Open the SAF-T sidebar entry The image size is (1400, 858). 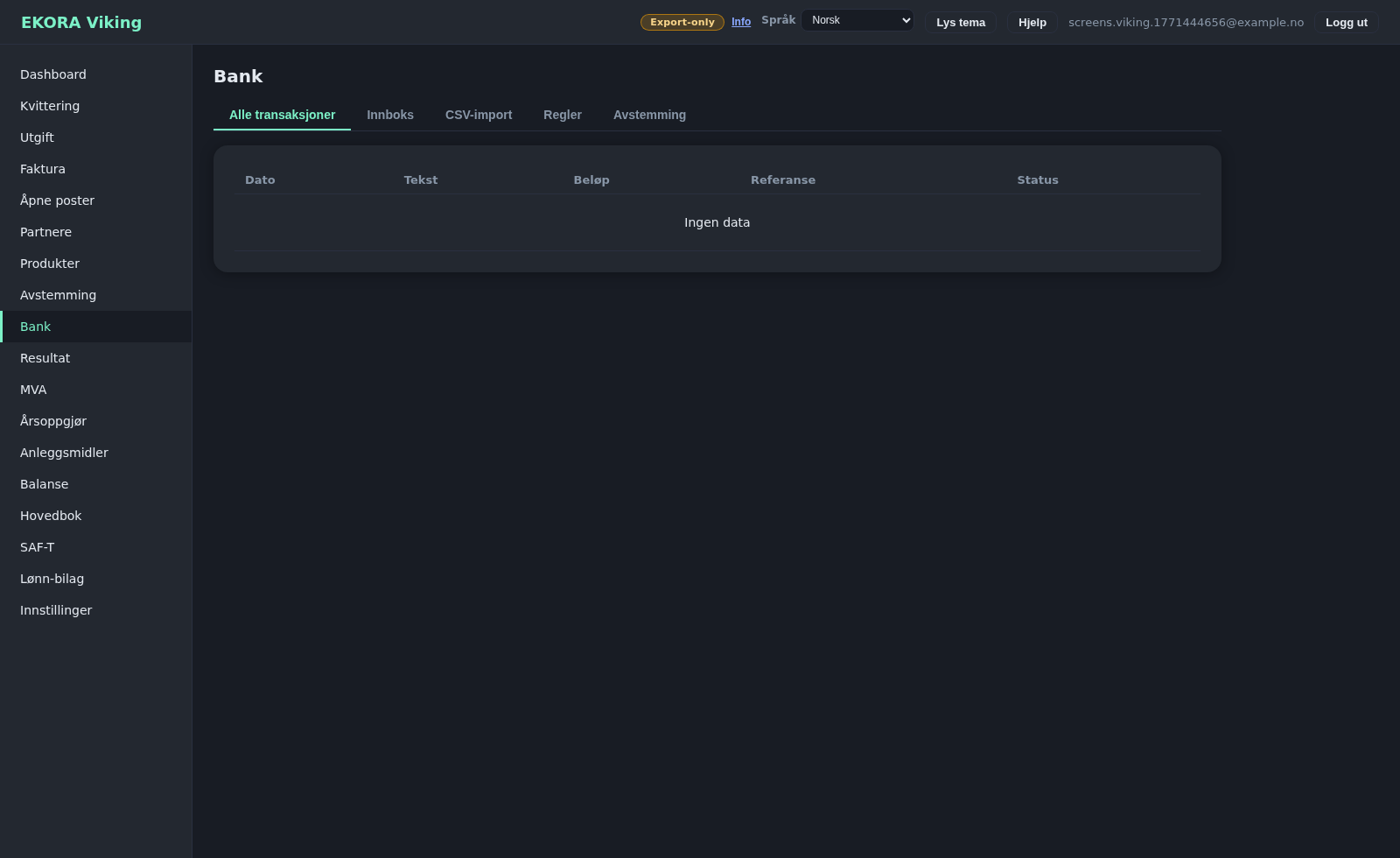pyautogui.click(x=38, y=547)
